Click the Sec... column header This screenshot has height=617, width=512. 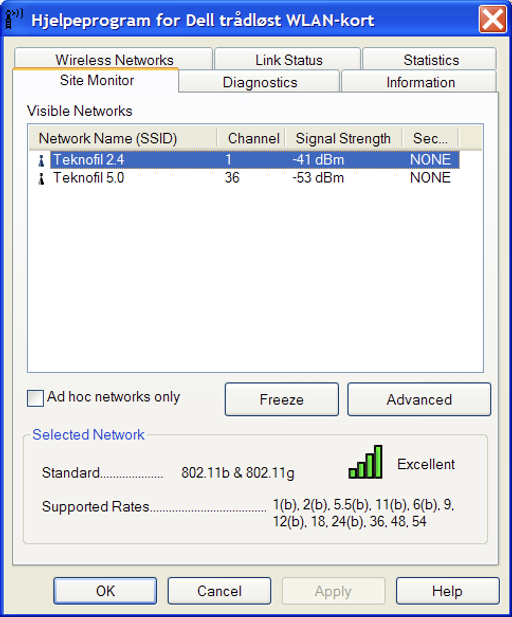click(x=430, y=138)
